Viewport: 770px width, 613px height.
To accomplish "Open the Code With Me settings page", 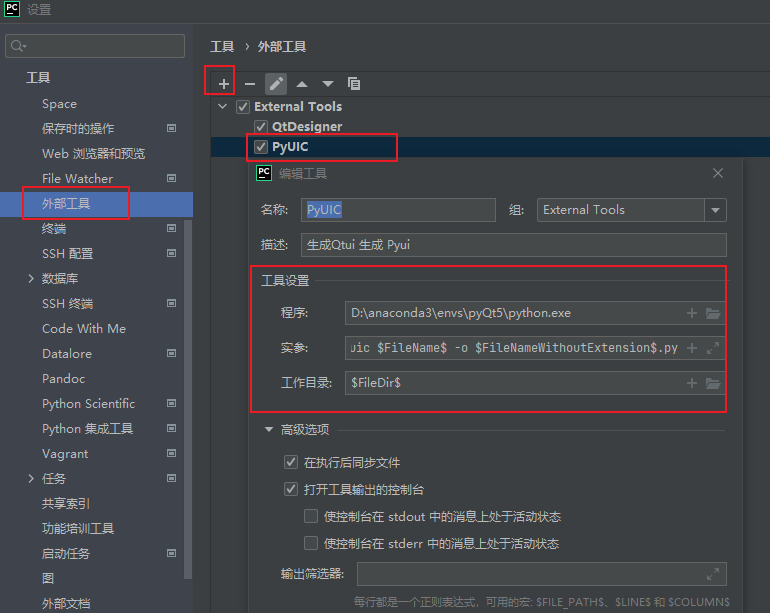I will 84,329.
